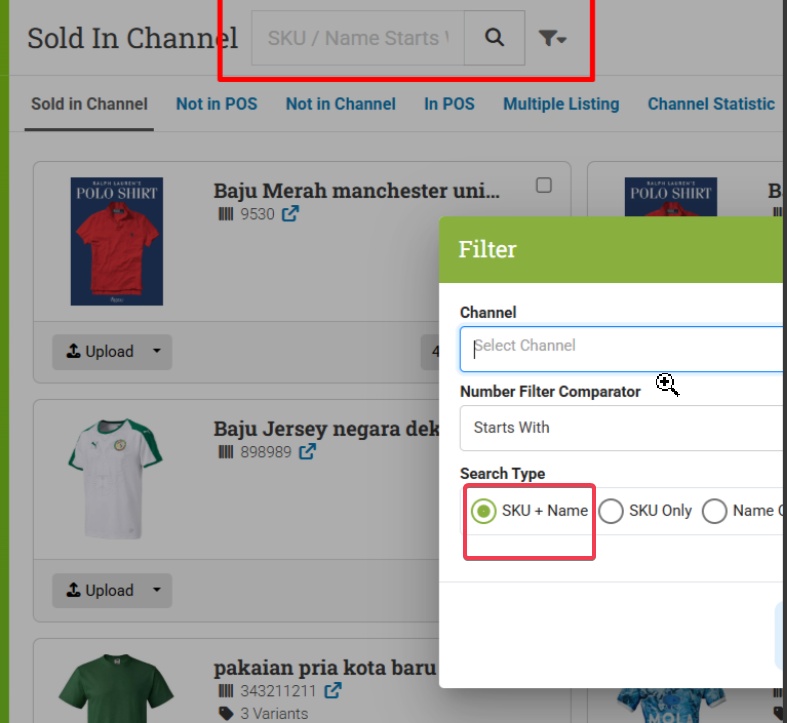
Task: Select the SKU Only radio option
Action: (x=611, y=511)
